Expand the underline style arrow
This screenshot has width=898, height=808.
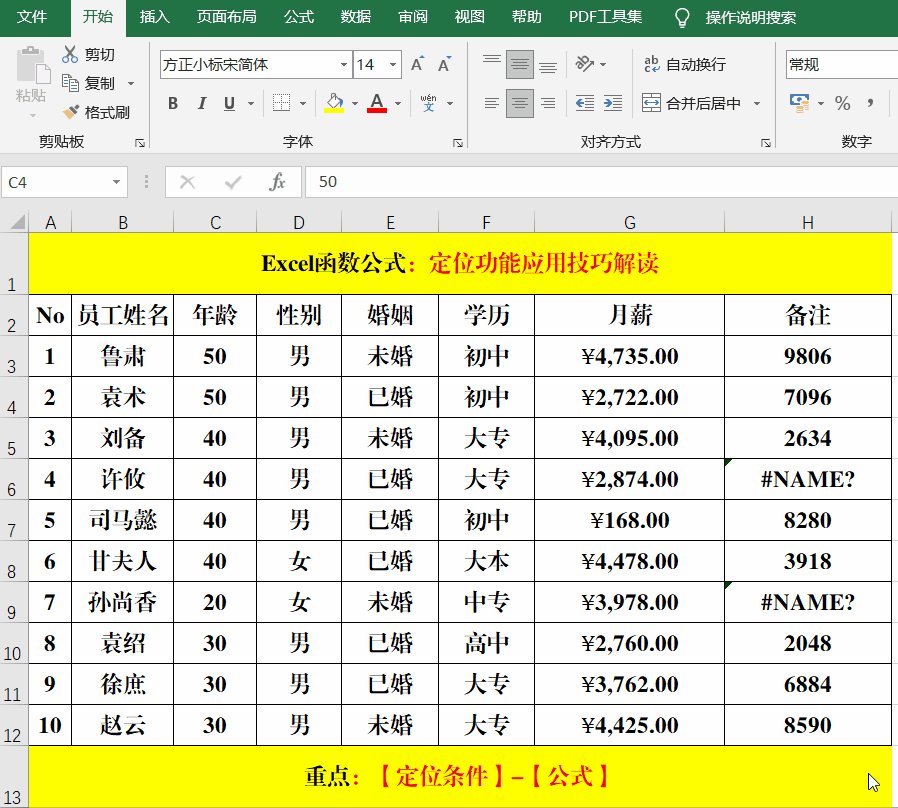pos(251,103)
